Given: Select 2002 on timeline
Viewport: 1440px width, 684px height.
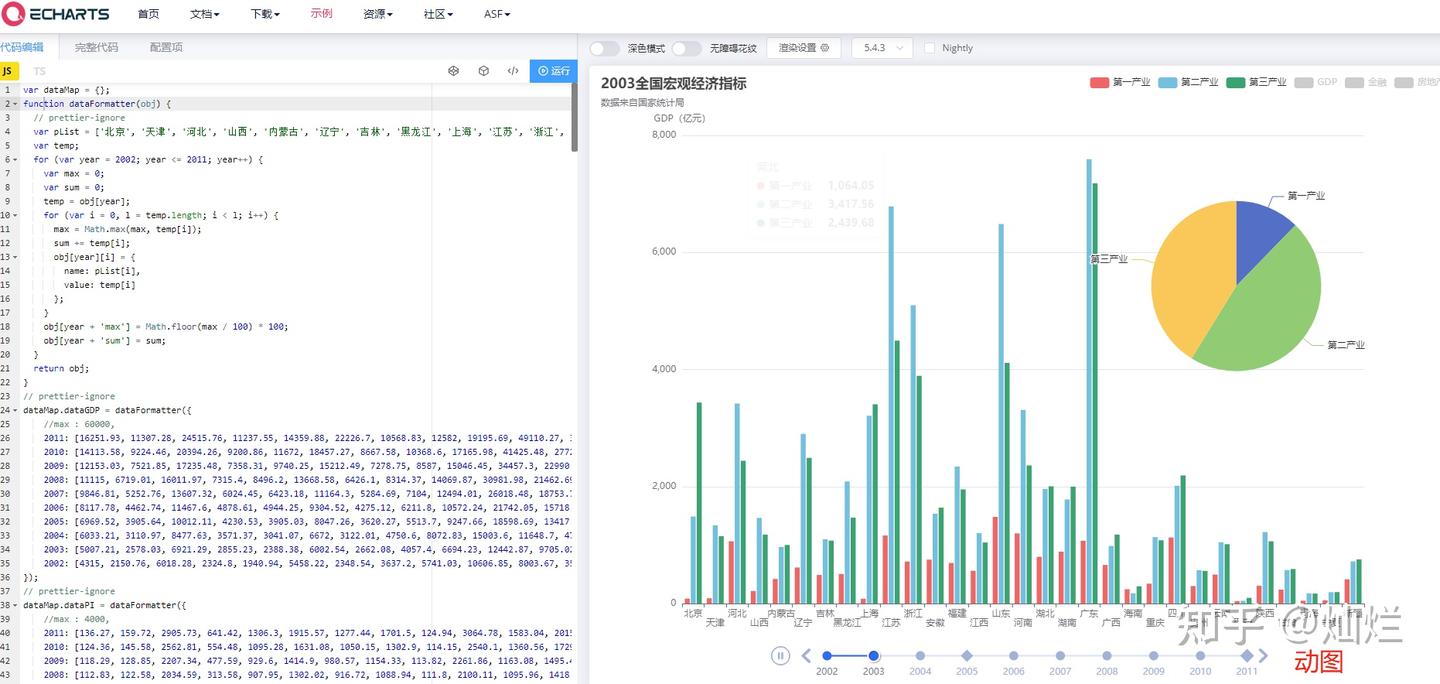Looking at the screenshot, I should (x=827, y=656).
